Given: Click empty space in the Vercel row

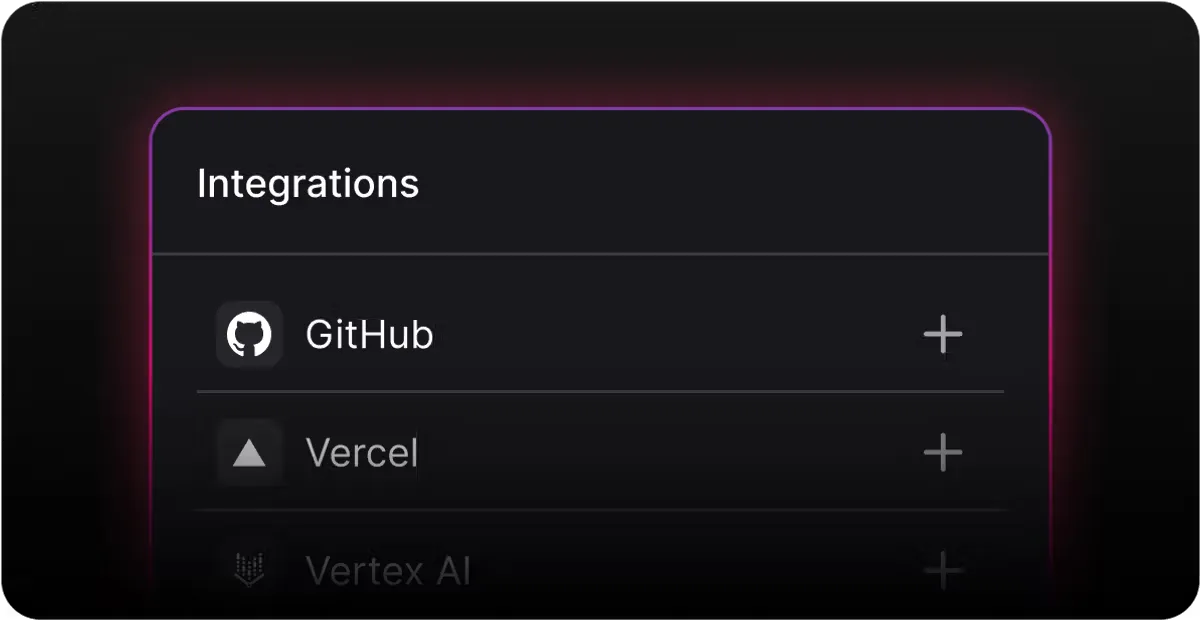Looking at the screenshot, I should coord(670,454).
